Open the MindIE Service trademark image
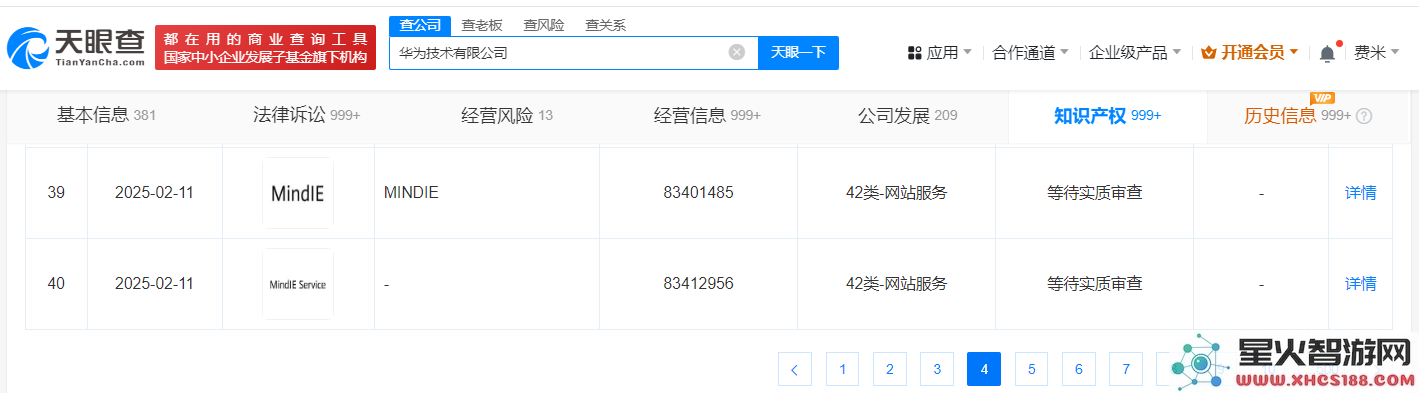The image size is (1419, 393). (298, 284)
